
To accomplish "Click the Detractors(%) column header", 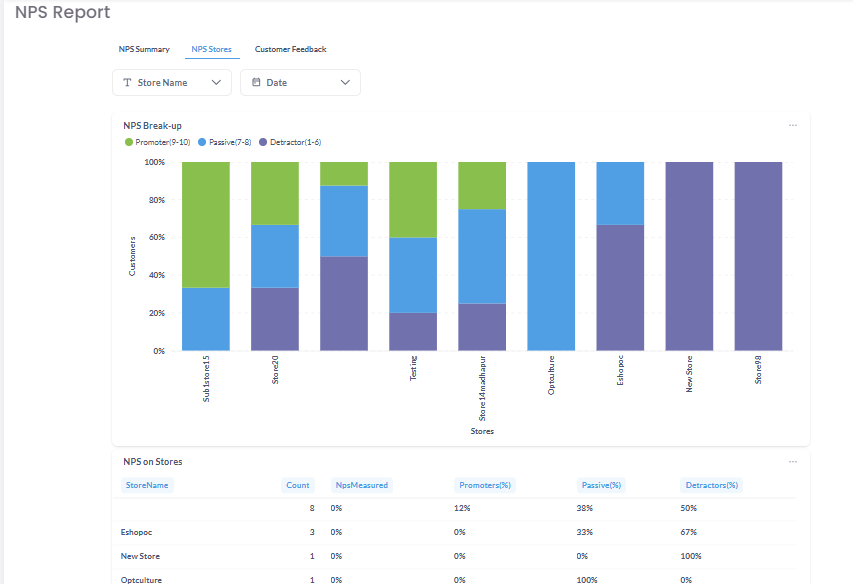I will pyautogui.click(x=712, y=485).
